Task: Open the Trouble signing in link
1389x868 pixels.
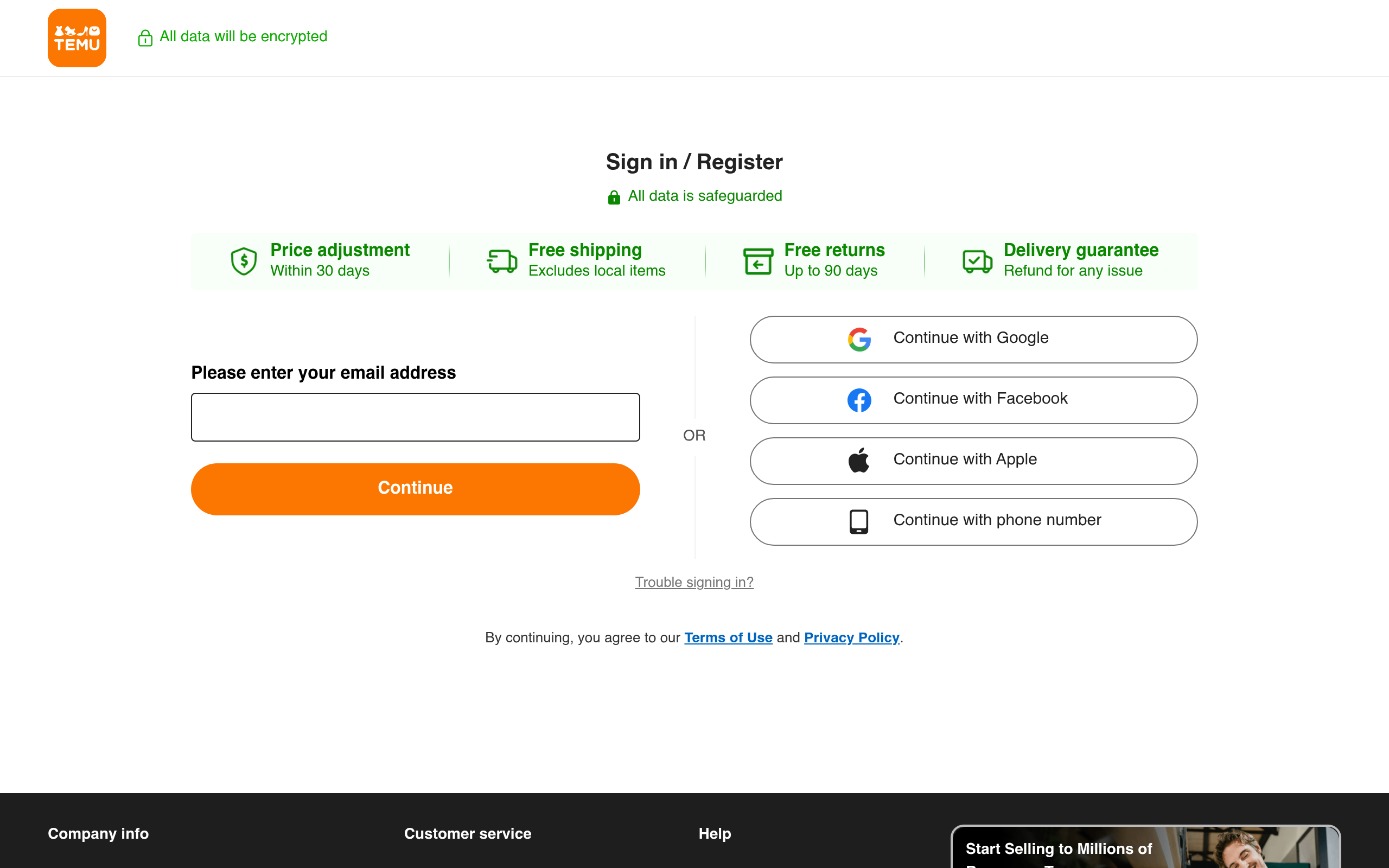Action: tap(694, 582)
